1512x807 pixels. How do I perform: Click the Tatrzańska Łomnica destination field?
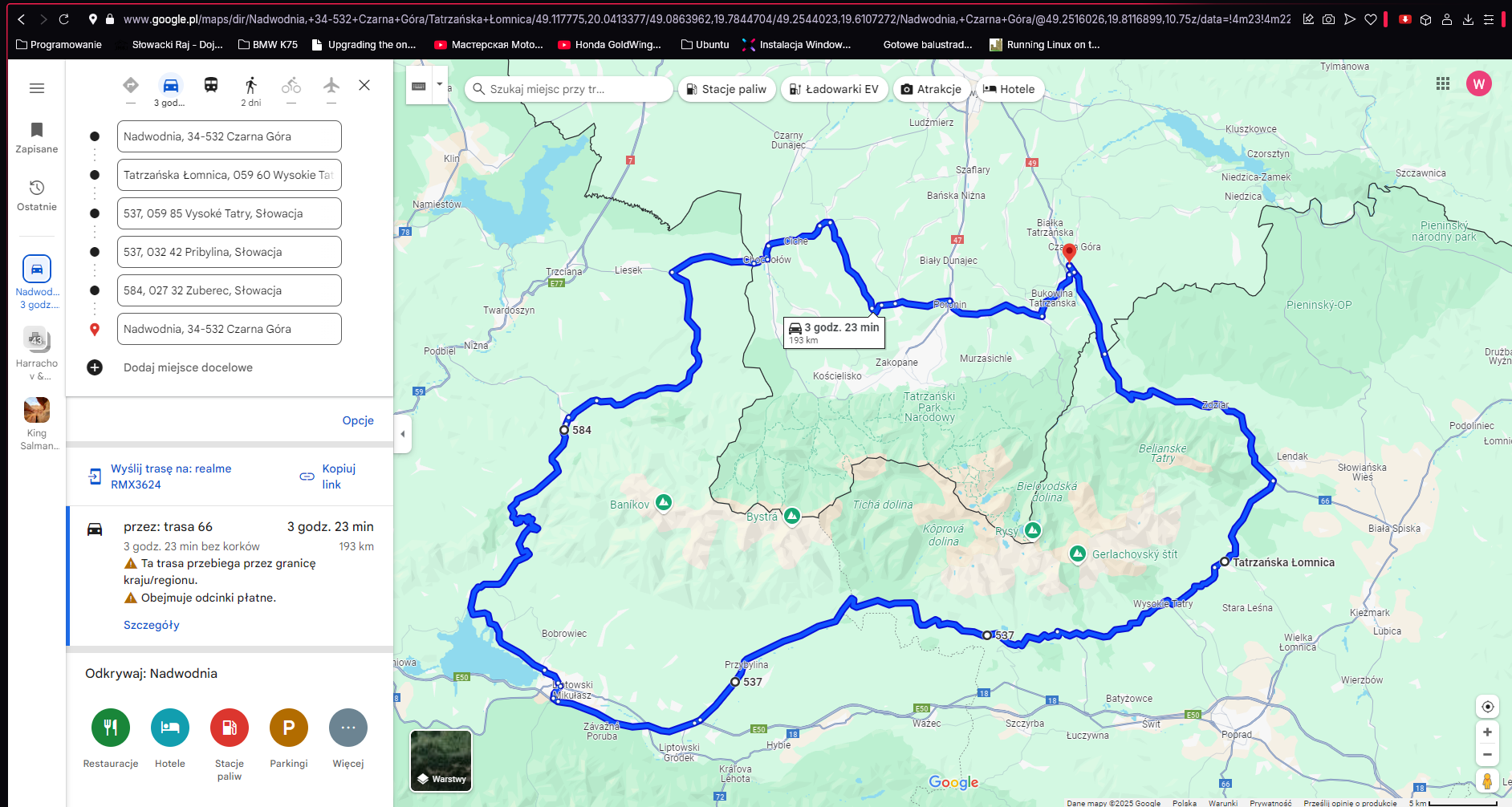229,175
